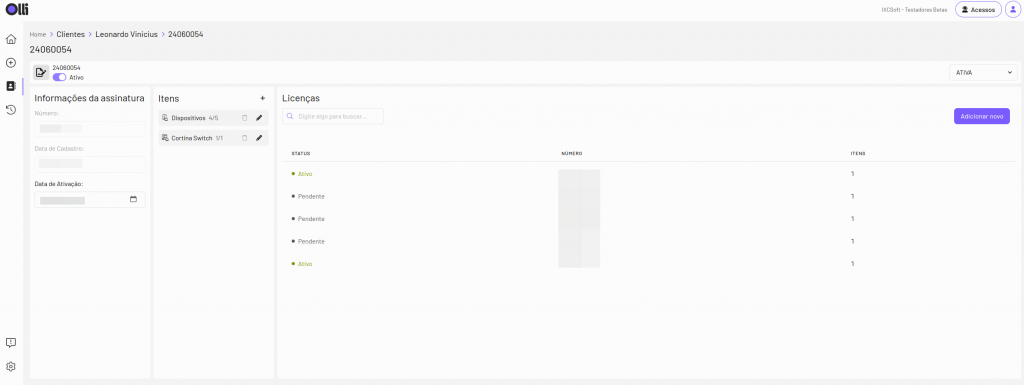Select the first Ativo license row
1024x385 pixels.
(649, 174)
